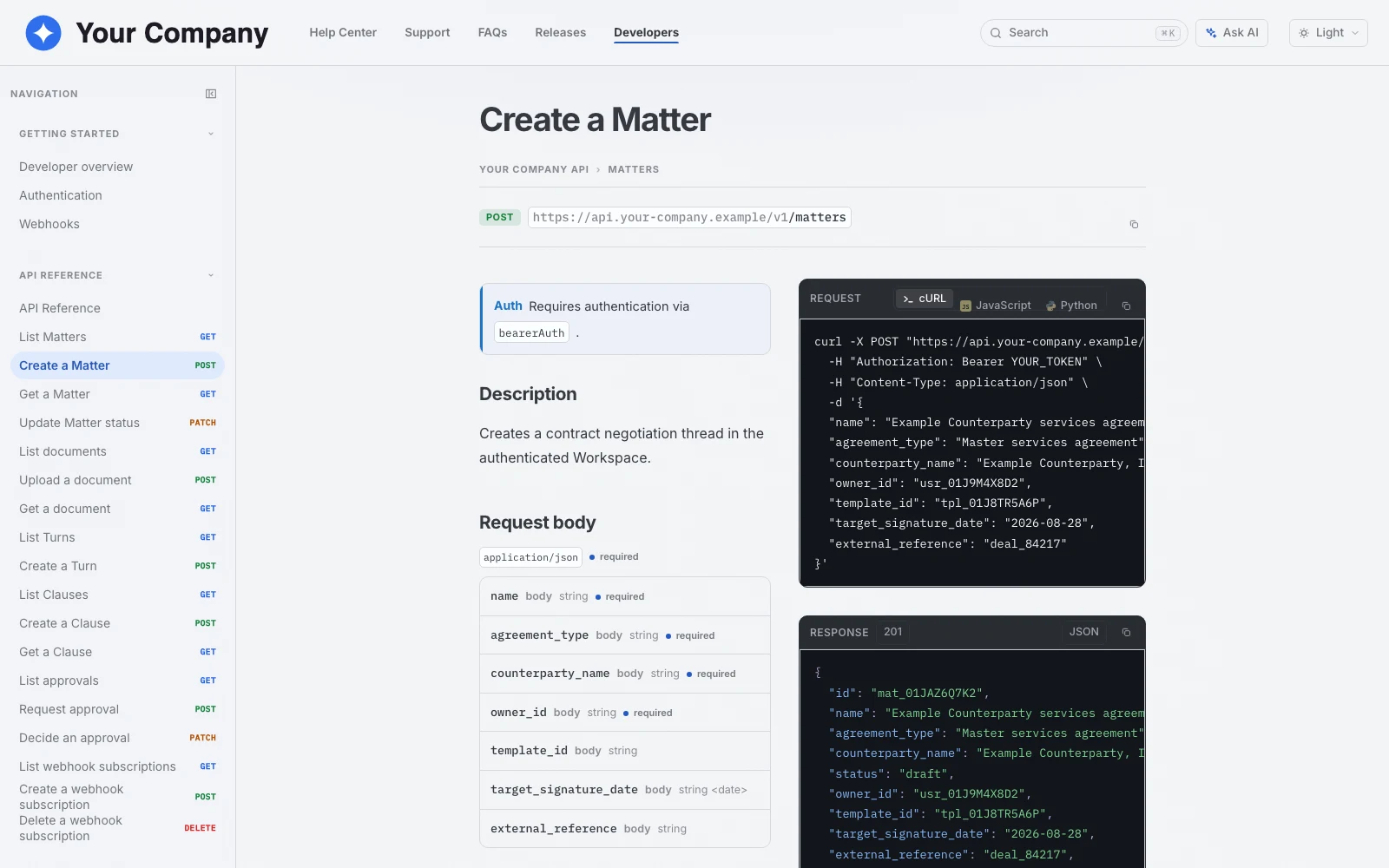Click the template_id parameter row

coord(624,751)
